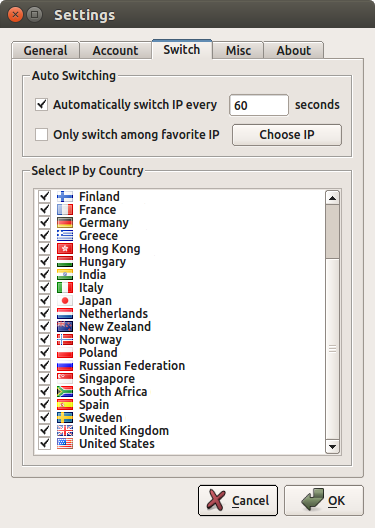Uncheck the Norway country checkbox

[45, 339]
